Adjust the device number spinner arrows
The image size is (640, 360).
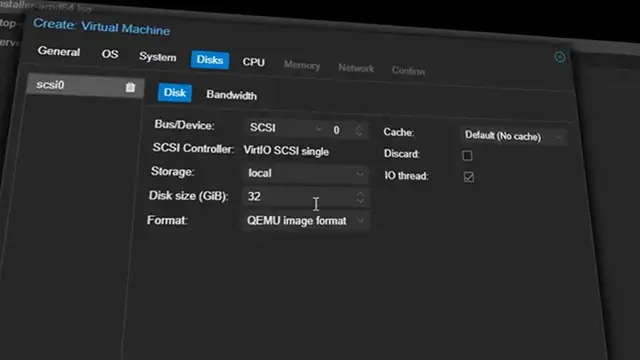coord(359,131)
